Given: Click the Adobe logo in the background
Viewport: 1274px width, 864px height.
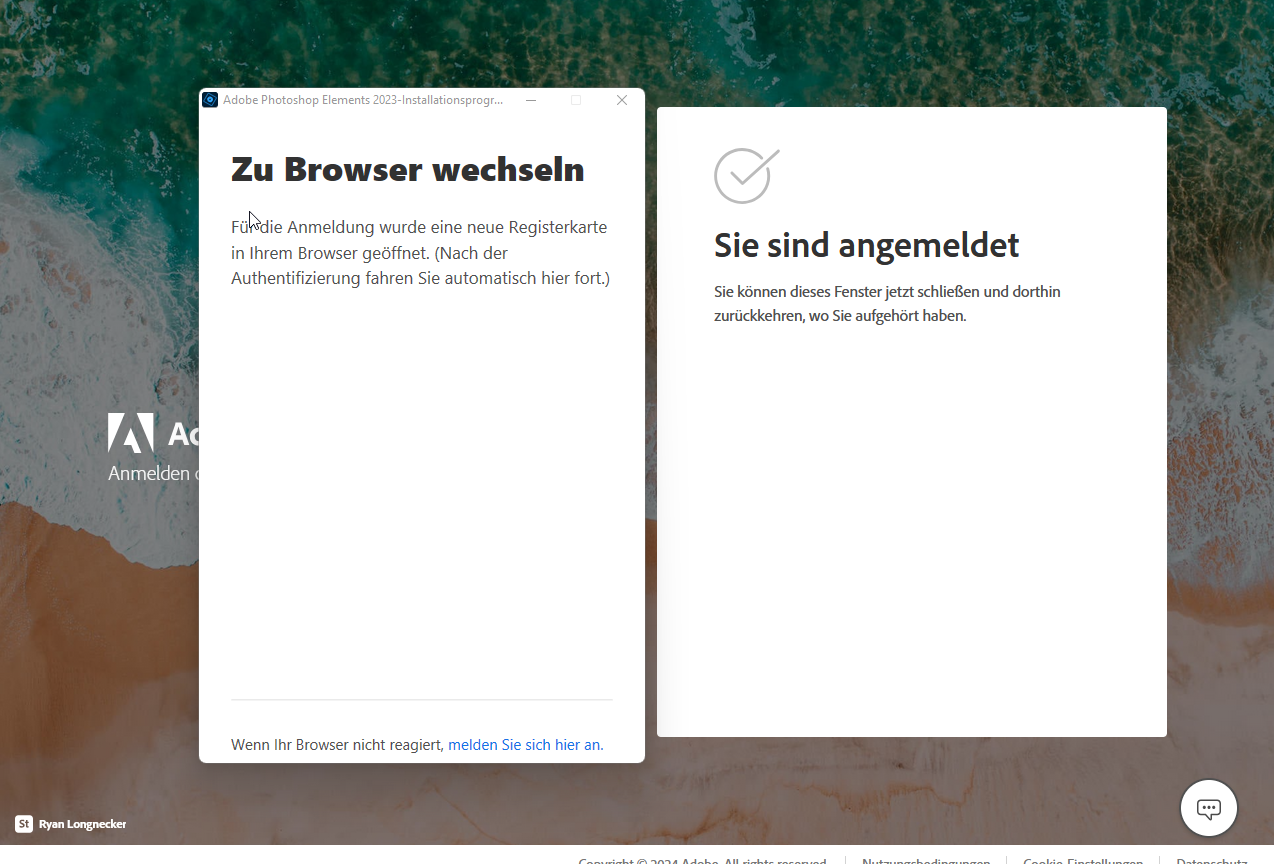Looking at the screenshot, I should click(x=131, y=434).
